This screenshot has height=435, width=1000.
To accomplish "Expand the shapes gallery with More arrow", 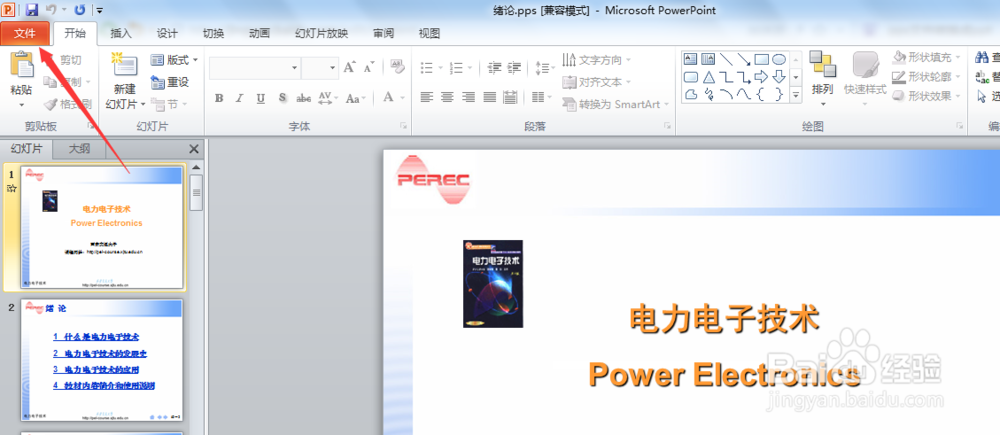I will (795, 95).
